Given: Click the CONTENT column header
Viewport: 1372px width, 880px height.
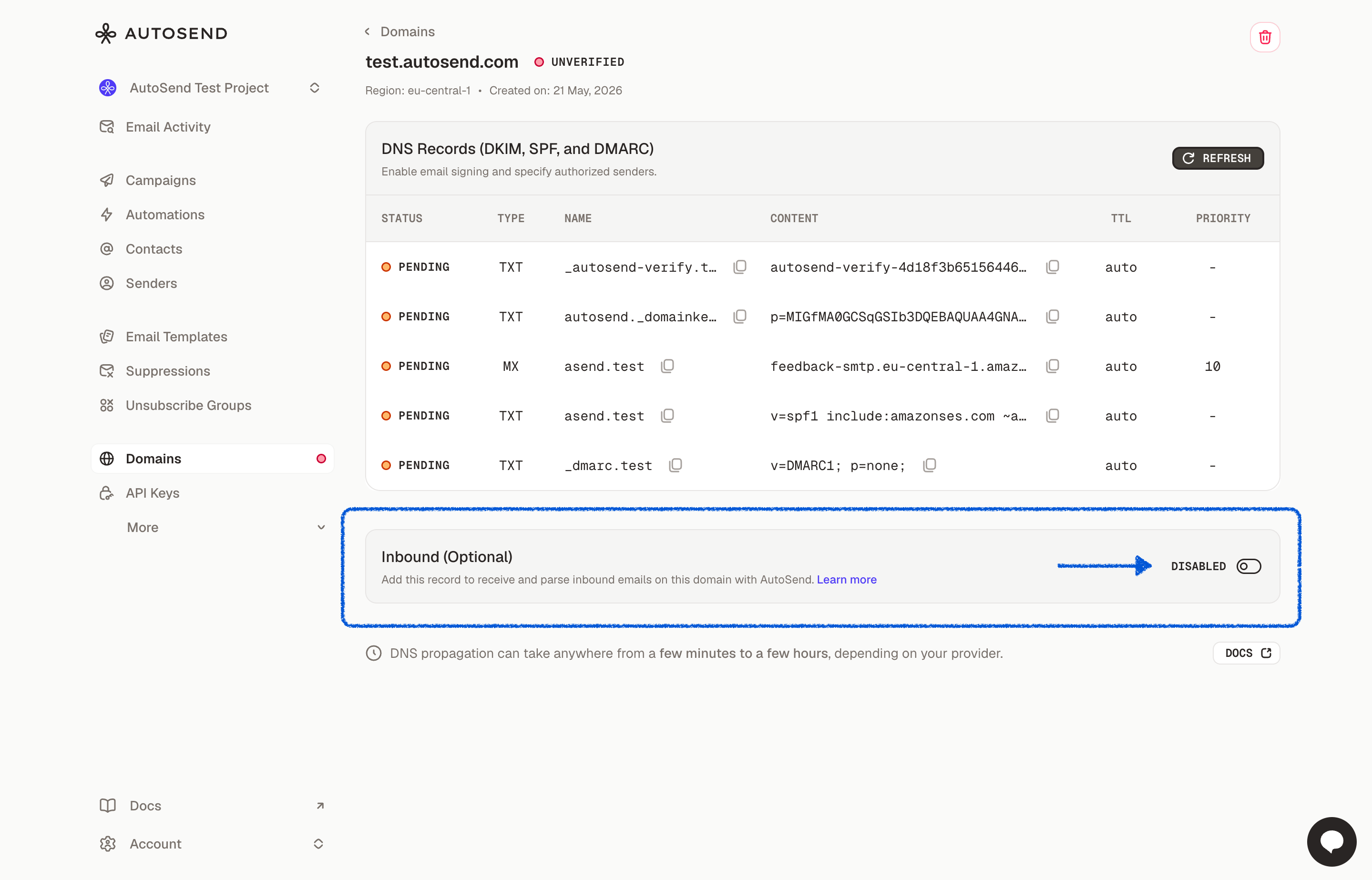Looking at the screenshot, I should point(794,218).
